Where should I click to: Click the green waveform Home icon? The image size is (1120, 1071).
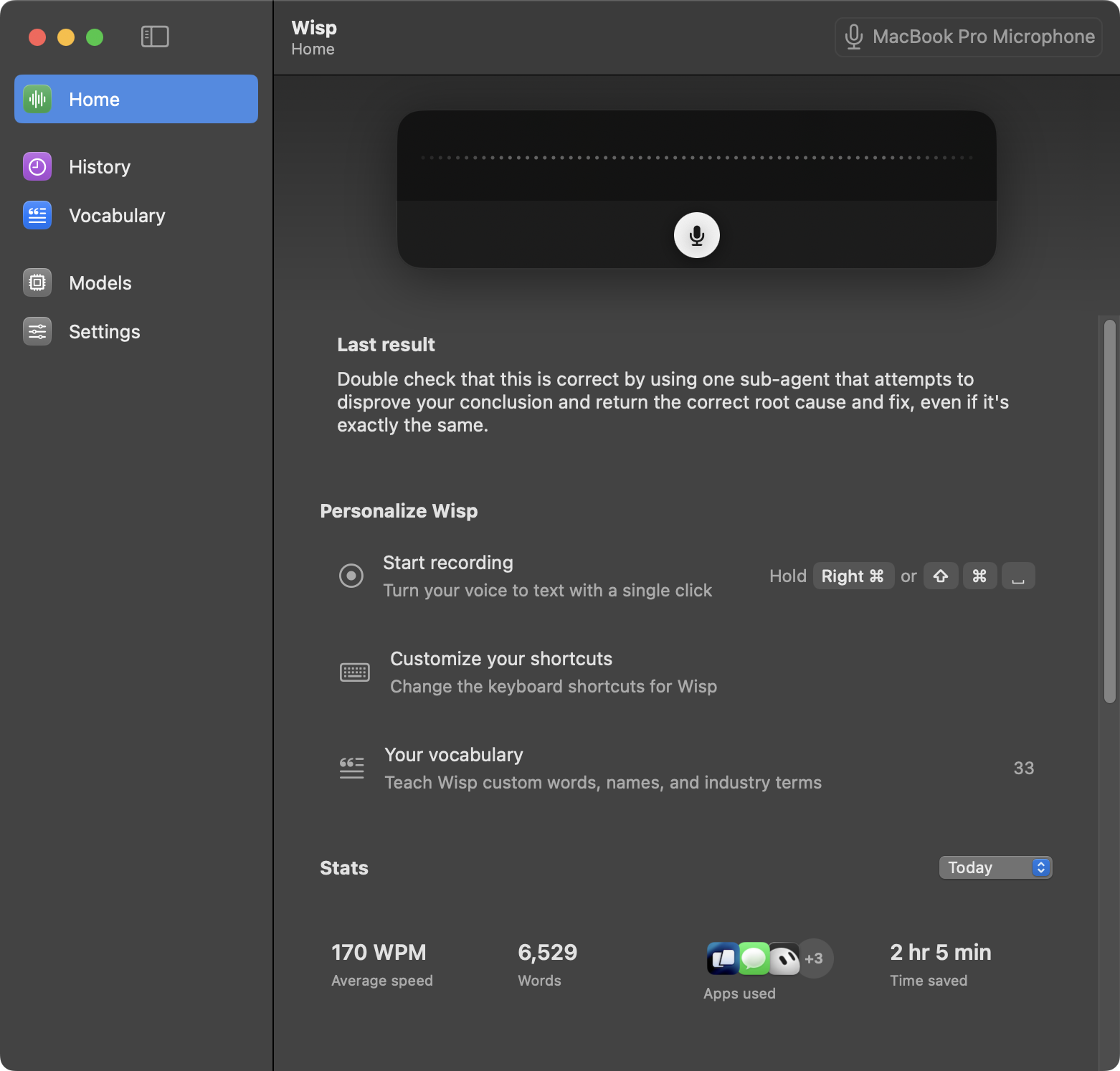tap(37, 99)
